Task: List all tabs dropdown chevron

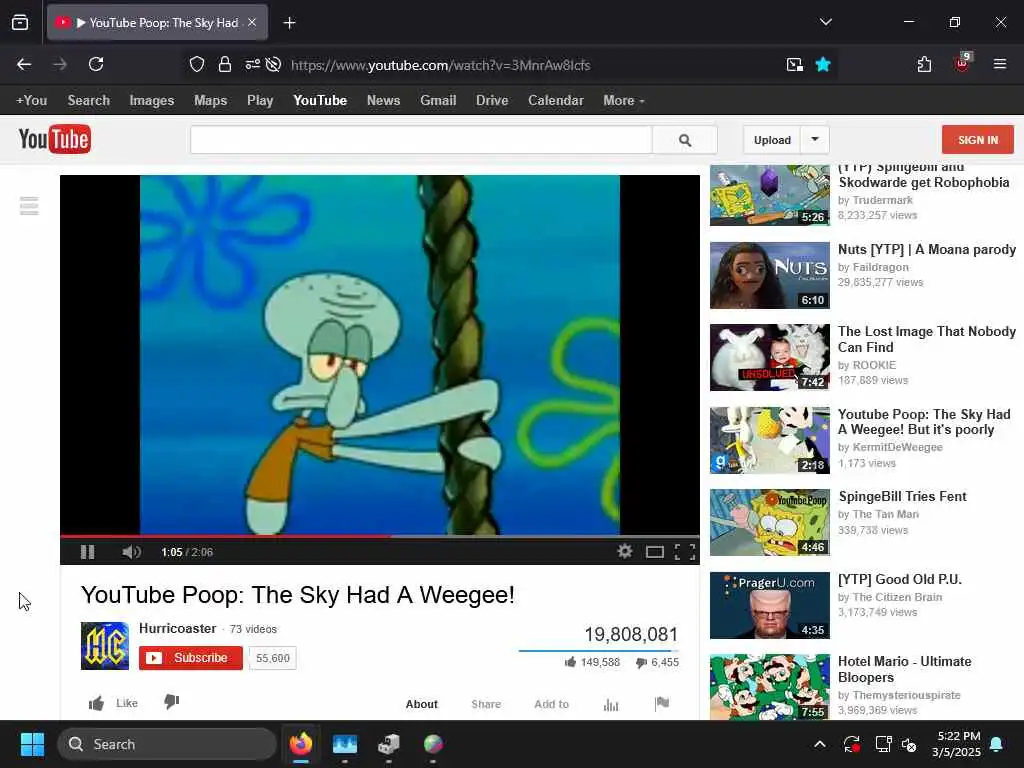Action: pyautogui.click(x=825, y=22)
